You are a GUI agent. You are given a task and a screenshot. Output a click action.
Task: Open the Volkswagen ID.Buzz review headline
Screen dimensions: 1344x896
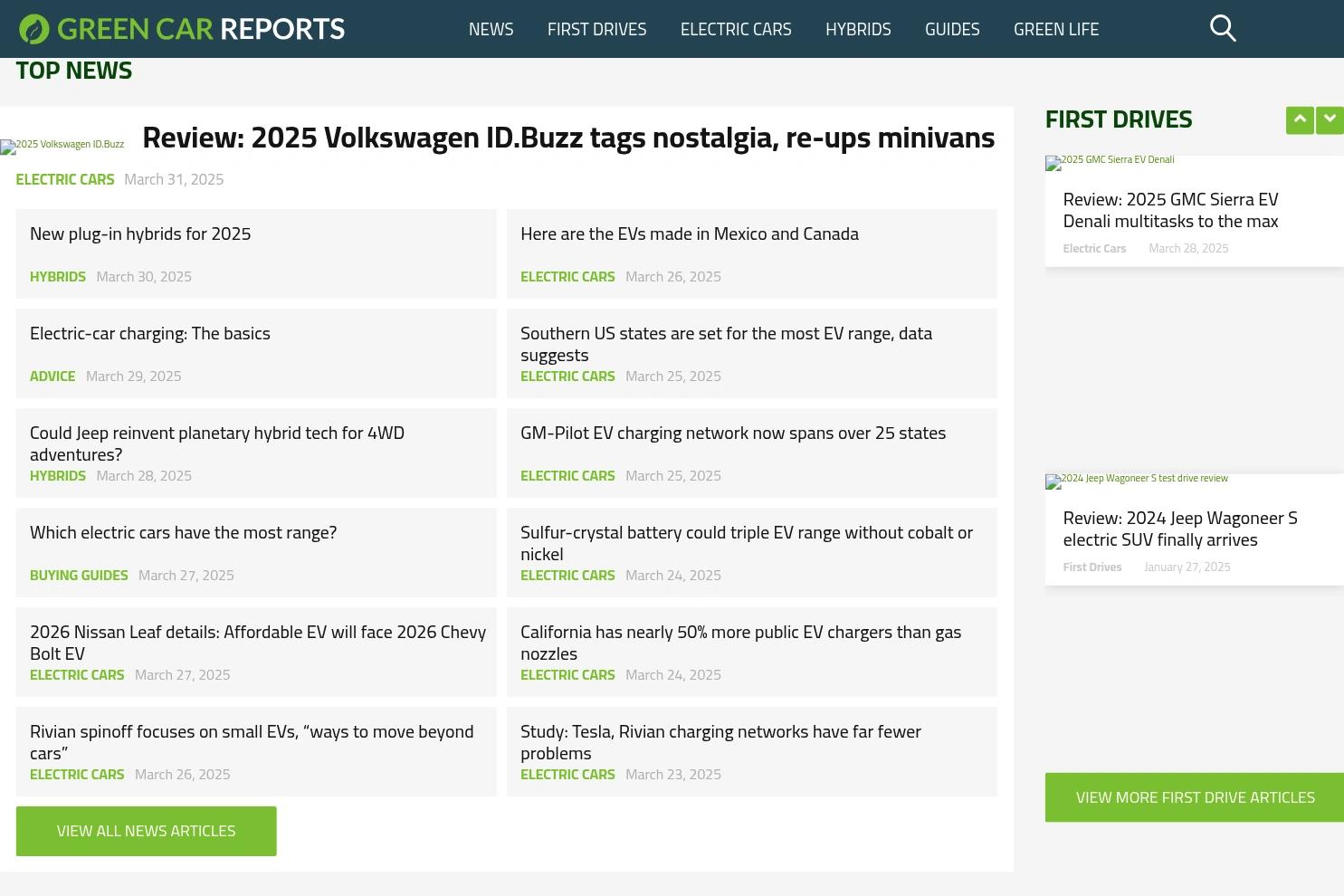568,138
